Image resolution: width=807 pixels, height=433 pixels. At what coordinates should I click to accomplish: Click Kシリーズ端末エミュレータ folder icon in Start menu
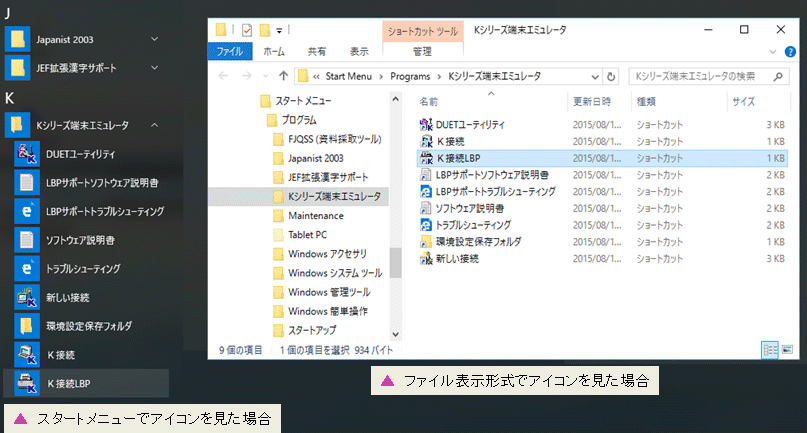coord(17,125)
